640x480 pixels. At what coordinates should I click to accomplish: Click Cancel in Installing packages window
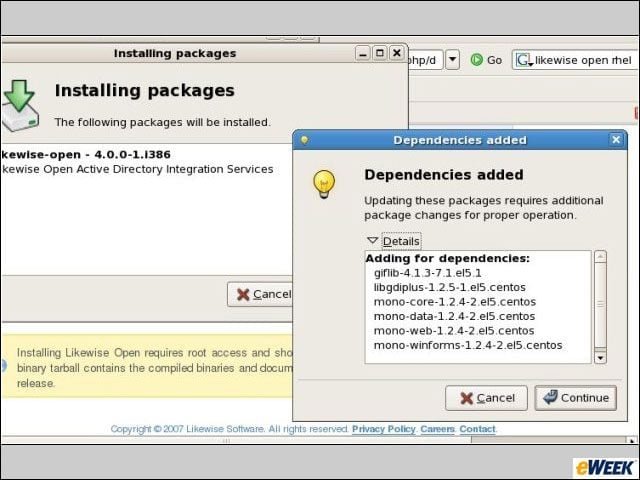[x=260, y=294]
